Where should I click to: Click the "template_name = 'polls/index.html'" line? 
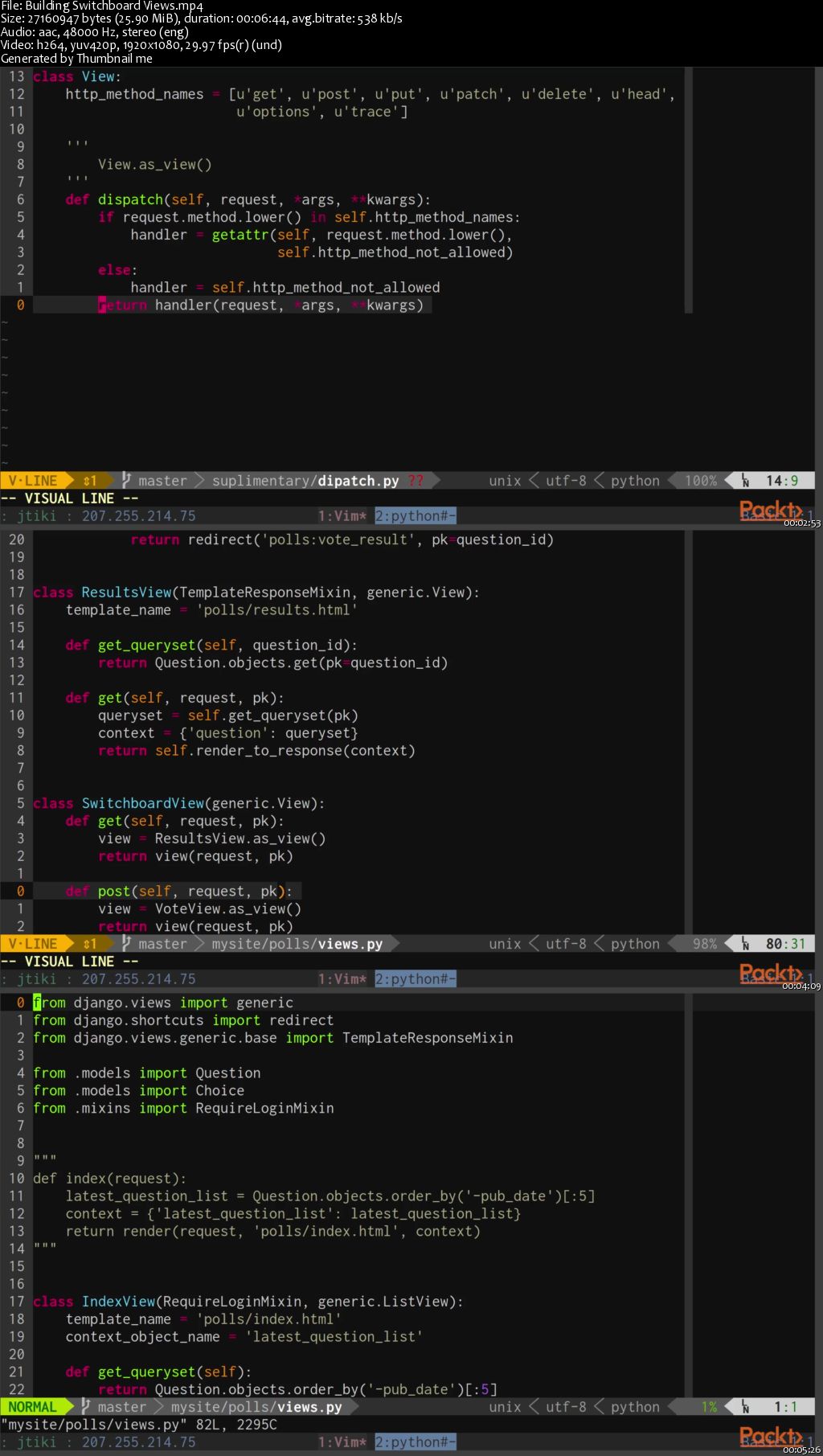click(x=203, y=1319)
